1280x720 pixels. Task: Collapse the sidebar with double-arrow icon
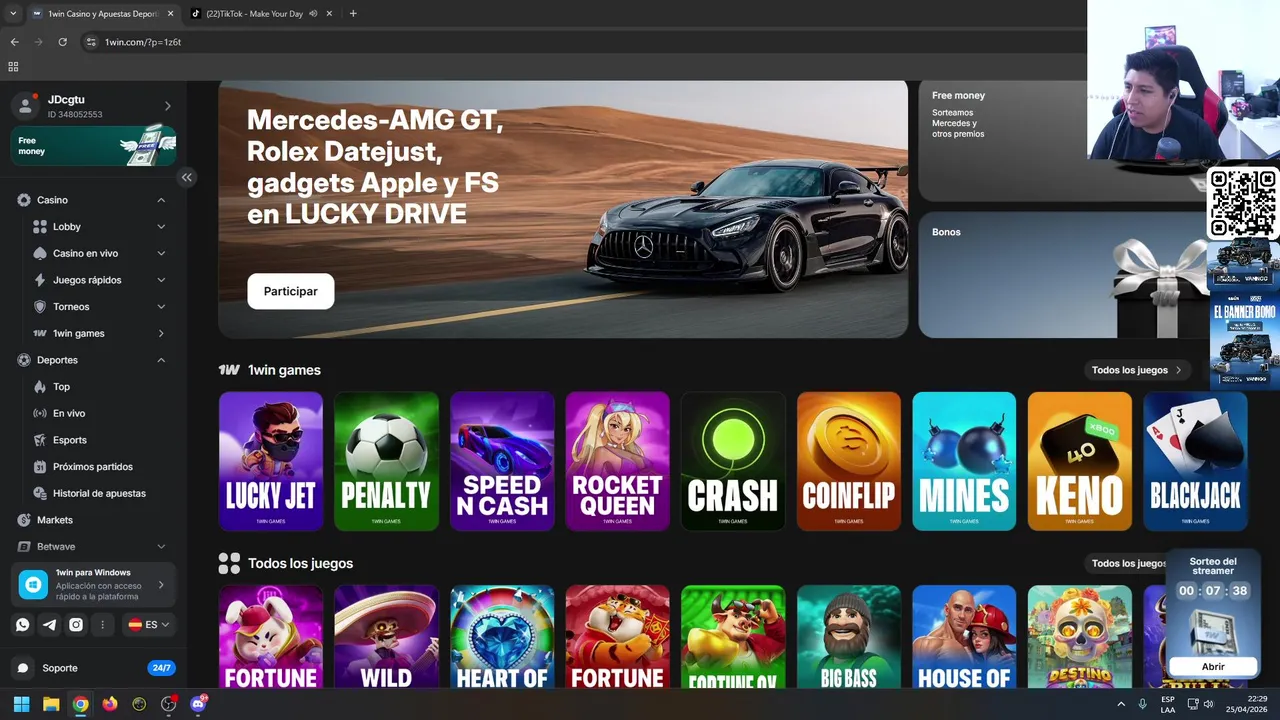click(186, 177)
